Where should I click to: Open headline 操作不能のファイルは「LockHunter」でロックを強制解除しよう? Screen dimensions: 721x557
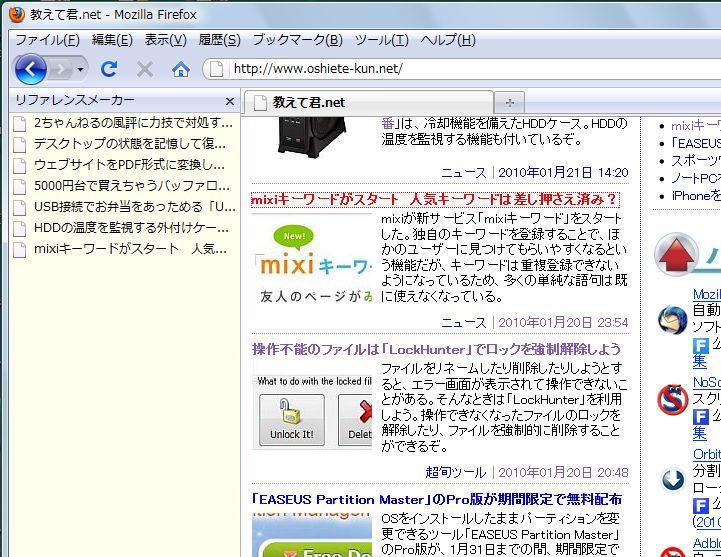tap(436, 350)
